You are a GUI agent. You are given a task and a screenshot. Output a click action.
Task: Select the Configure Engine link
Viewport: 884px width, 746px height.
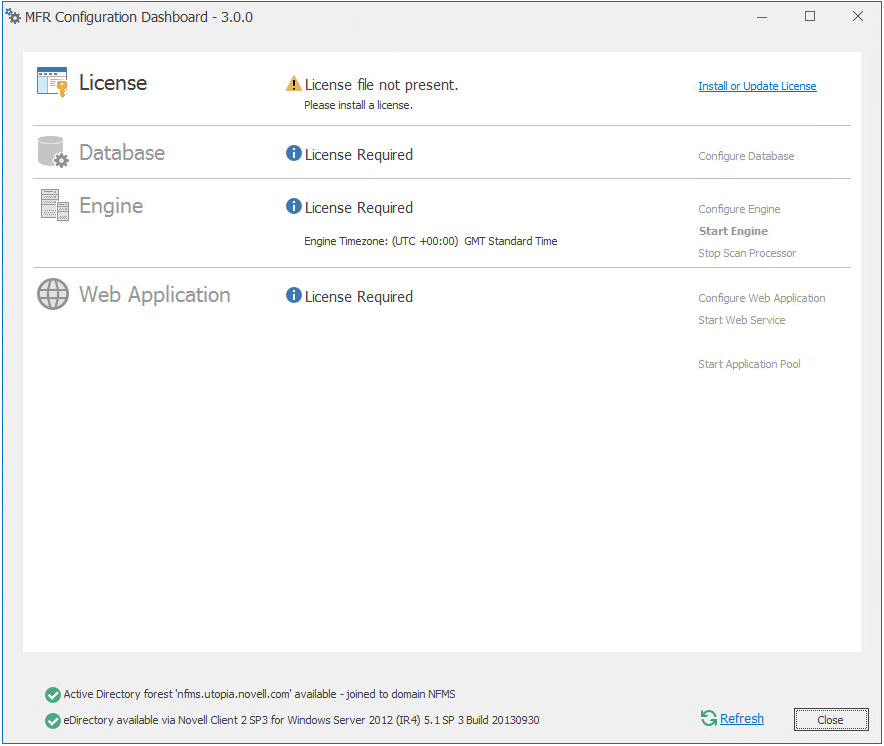[x=739, y=209]
